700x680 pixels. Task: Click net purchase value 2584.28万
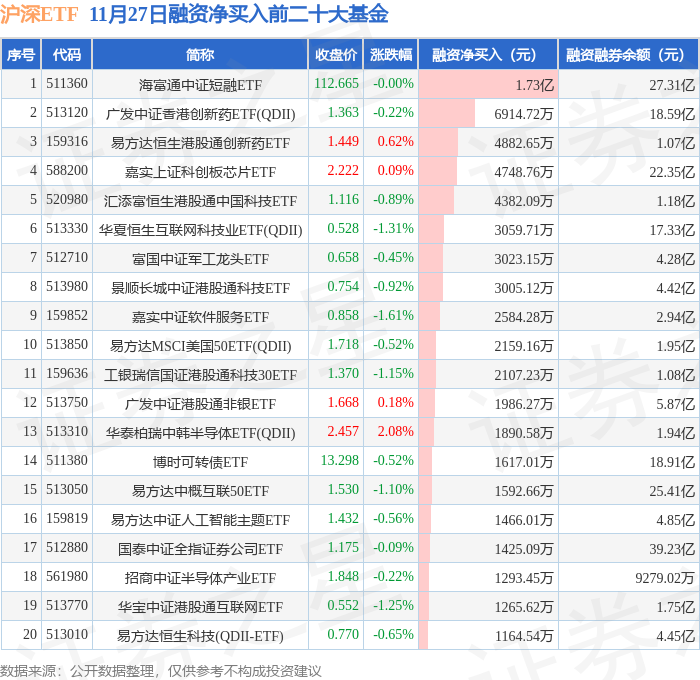[524, 317]
